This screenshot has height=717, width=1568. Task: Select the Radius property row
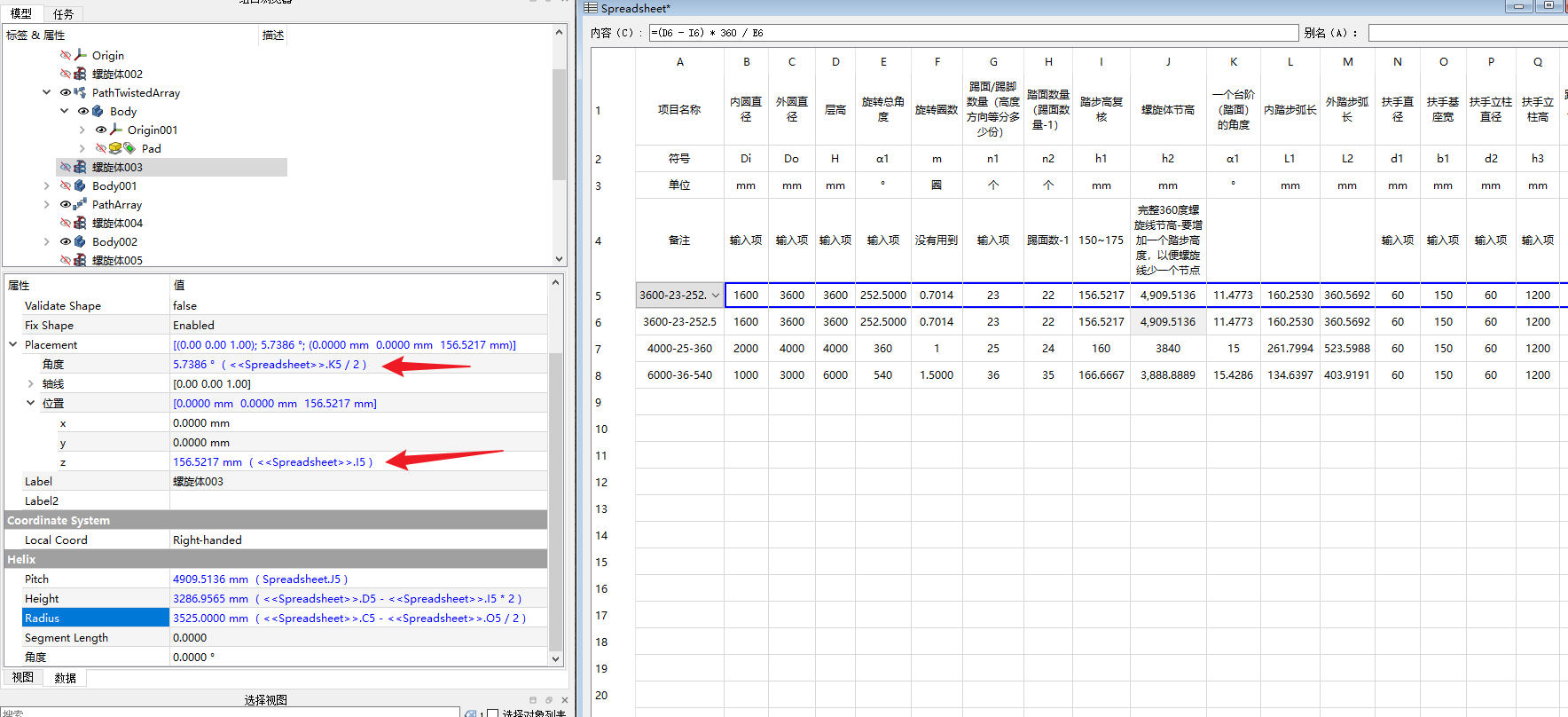[x=96, y=618]
